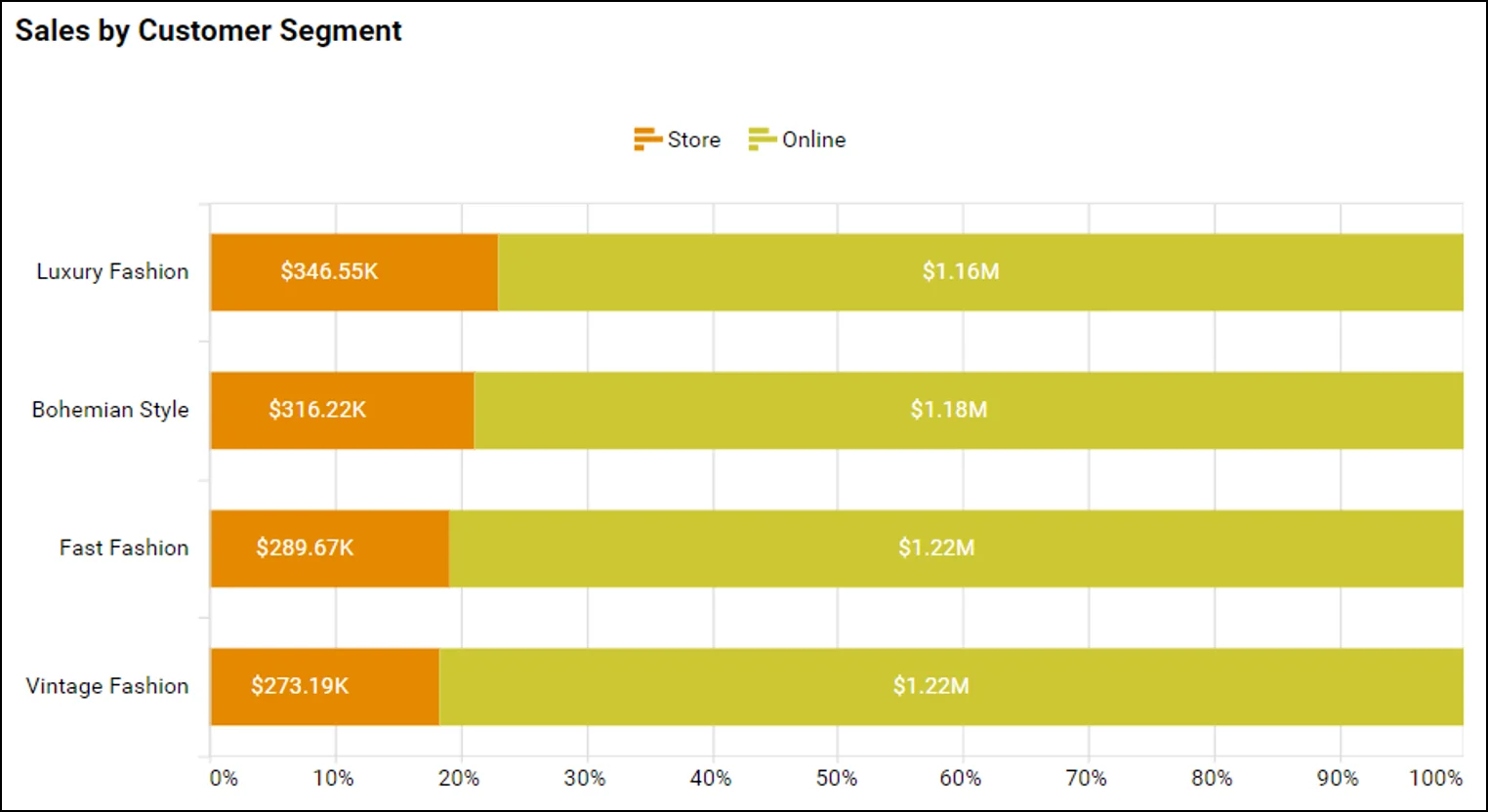Click the Luxury Fashion axis label
Viewport: 1488px width, 812px height.
pos(112,271)
